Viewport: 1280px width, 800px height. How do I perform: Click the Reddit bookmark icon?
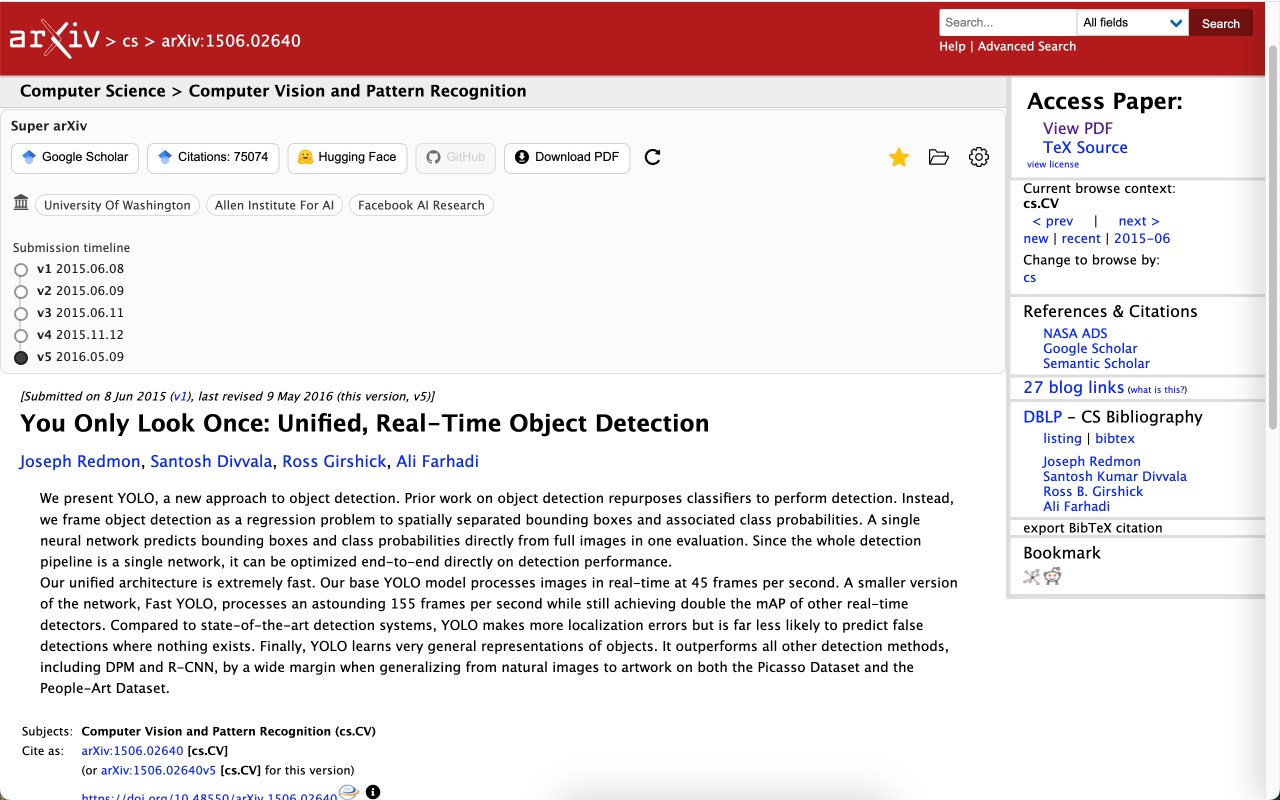click(1052, 576)
